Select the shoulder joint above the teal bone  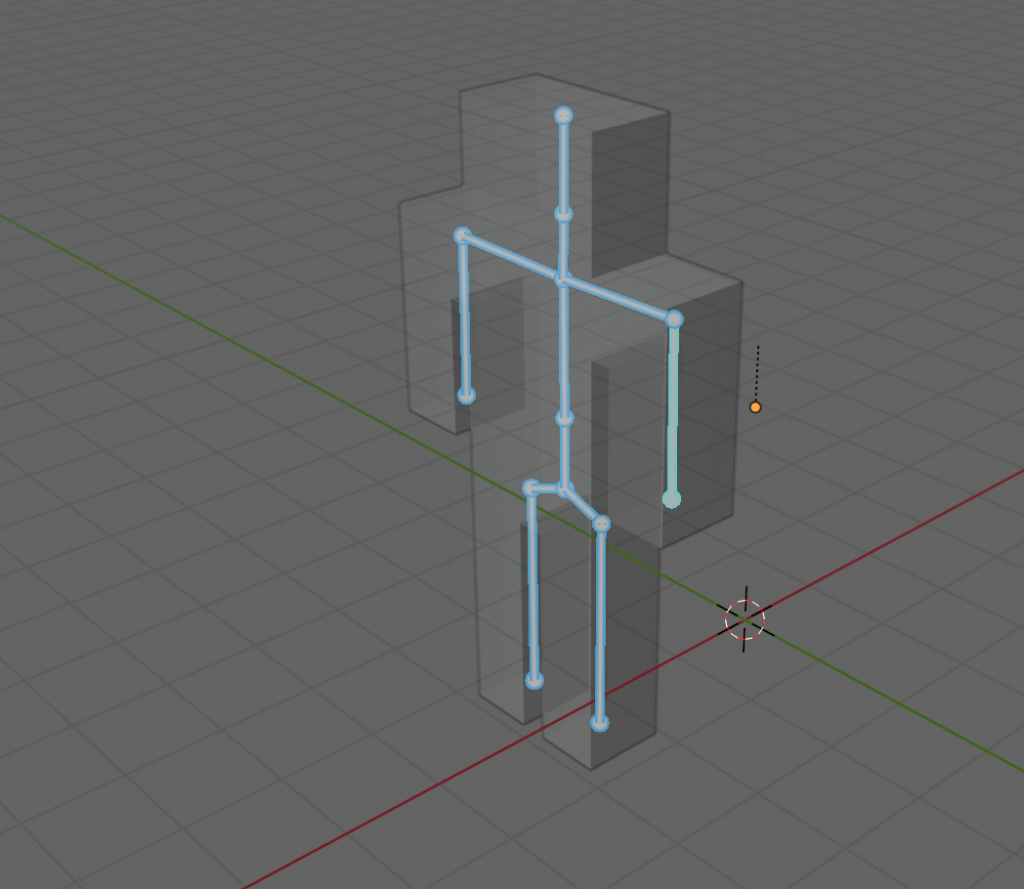click(674, 319)
